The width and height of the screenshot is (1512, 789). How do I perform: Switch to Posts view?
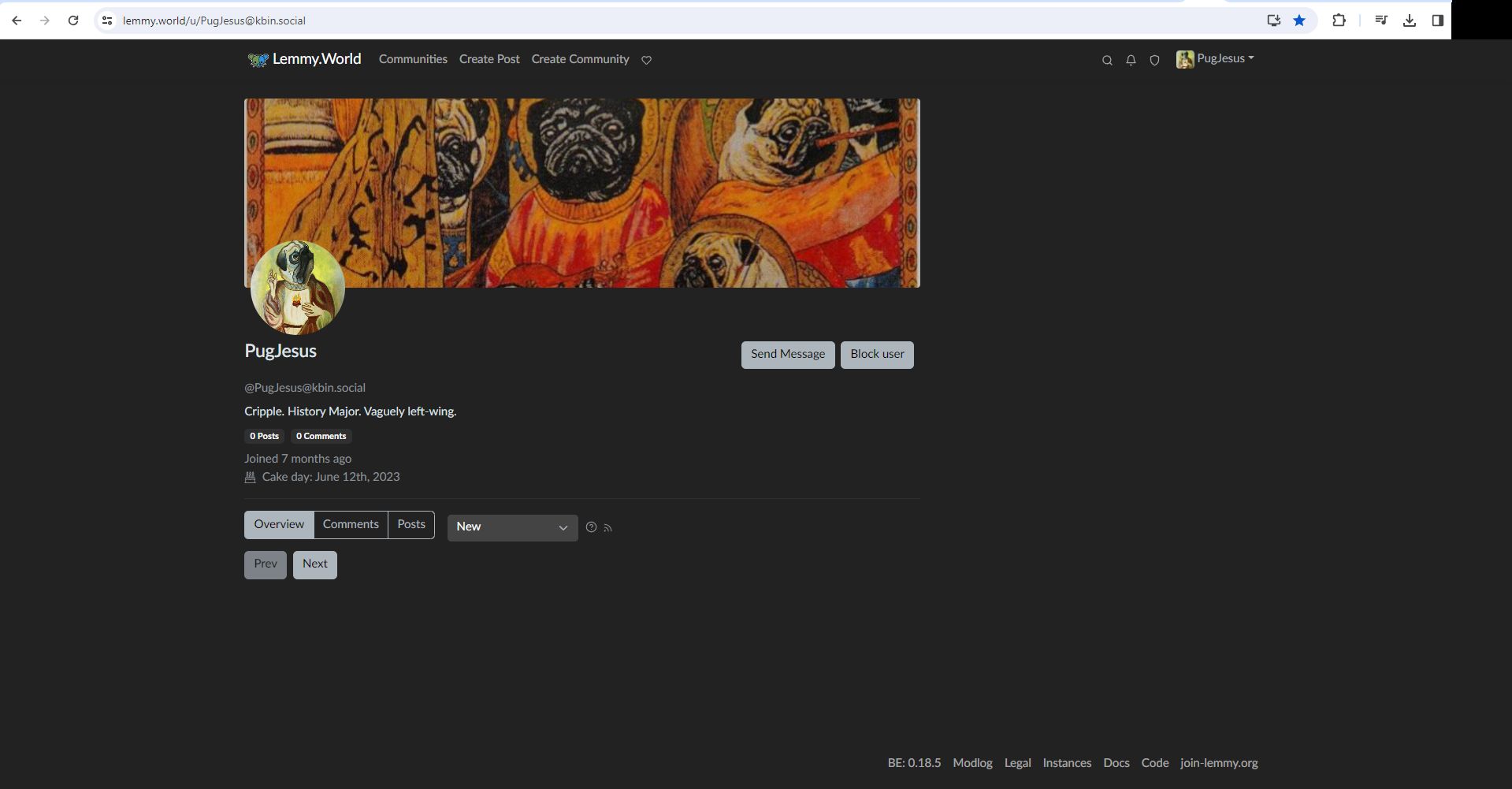[411, 525]
